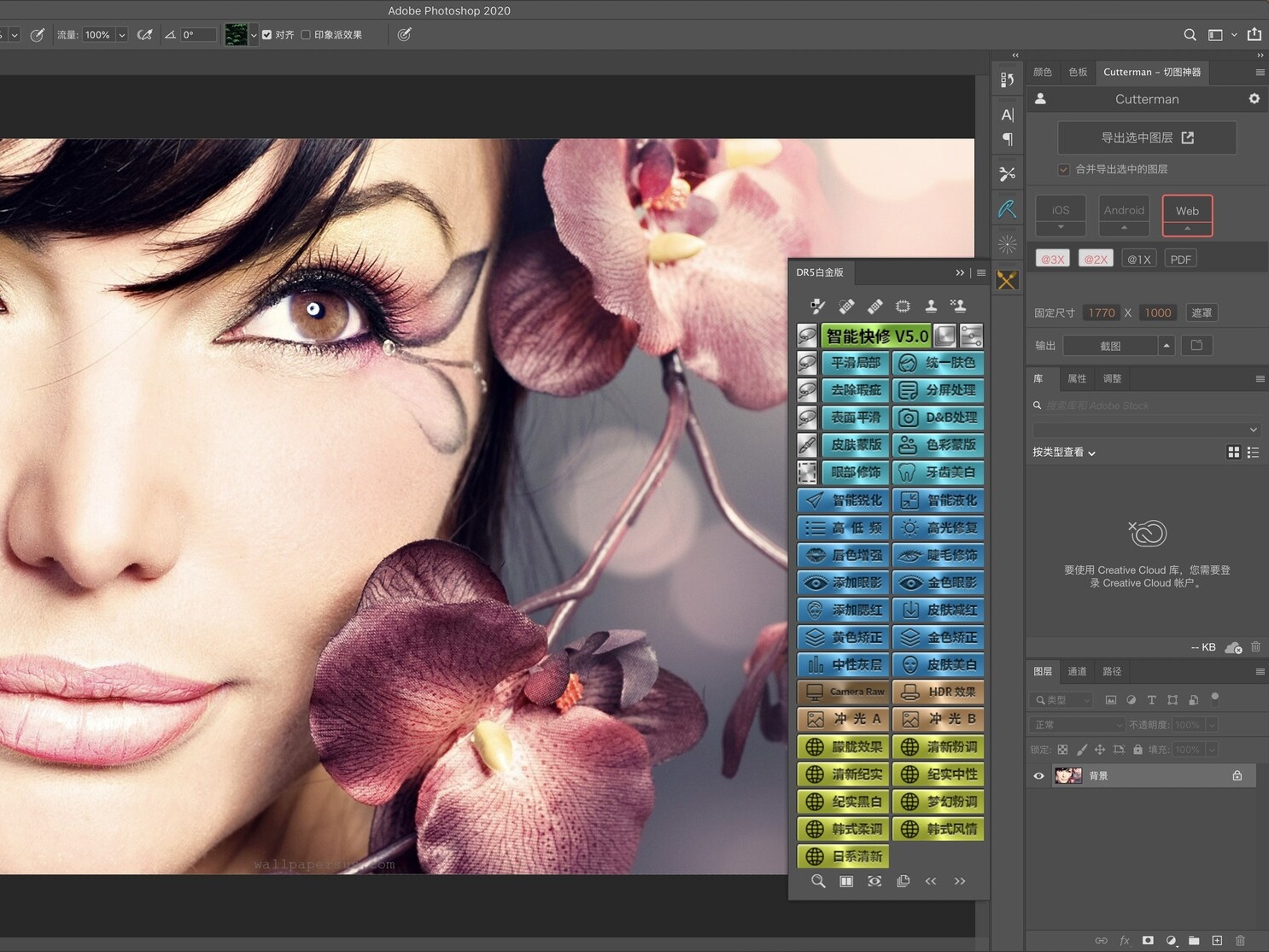Open the 颜色 color panel tab
The image size is (1269, 952).
click(1042, 72)
